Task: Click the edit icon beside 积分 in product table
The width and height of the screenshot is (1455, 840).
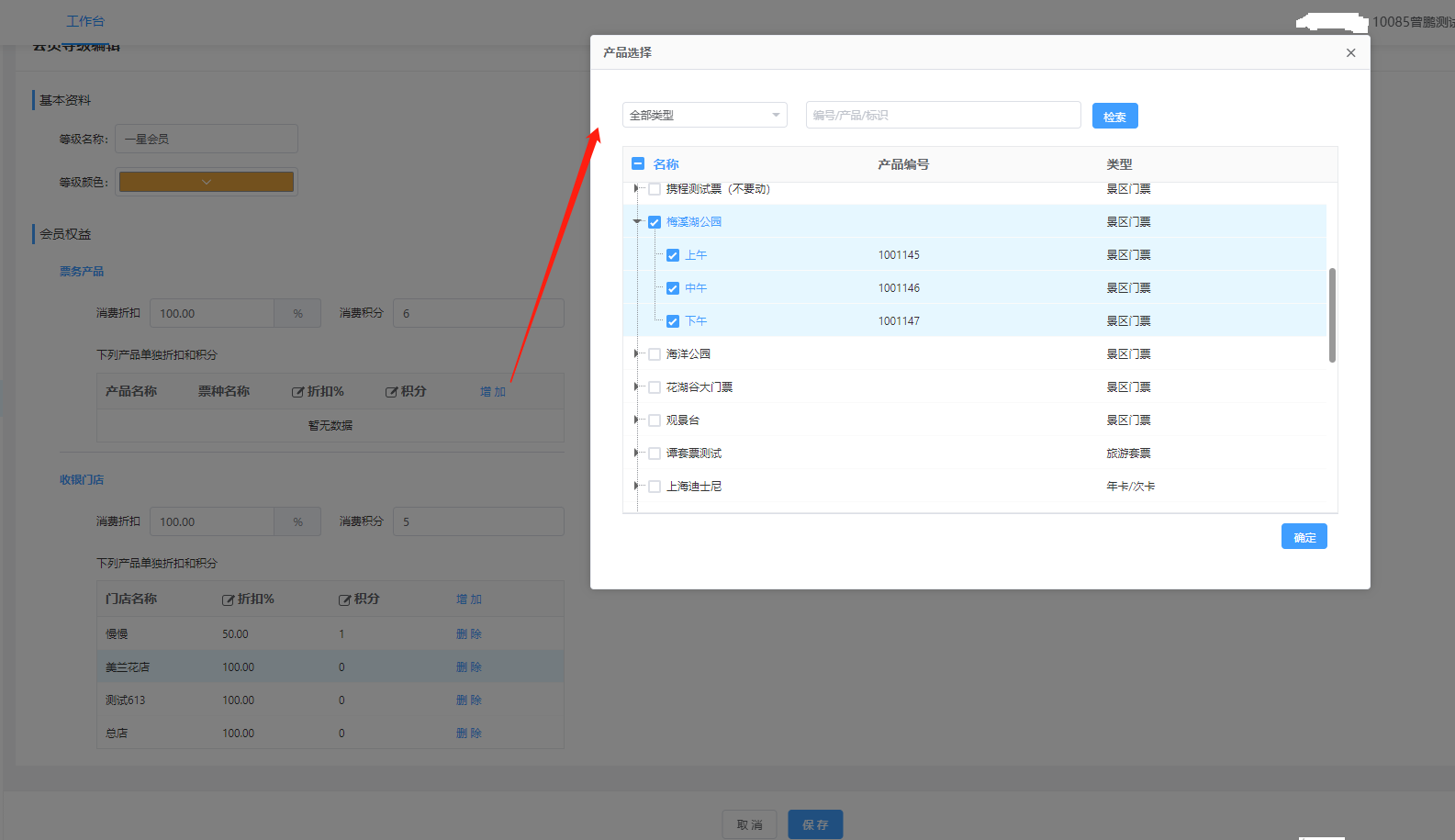Action: click(391, 392)
